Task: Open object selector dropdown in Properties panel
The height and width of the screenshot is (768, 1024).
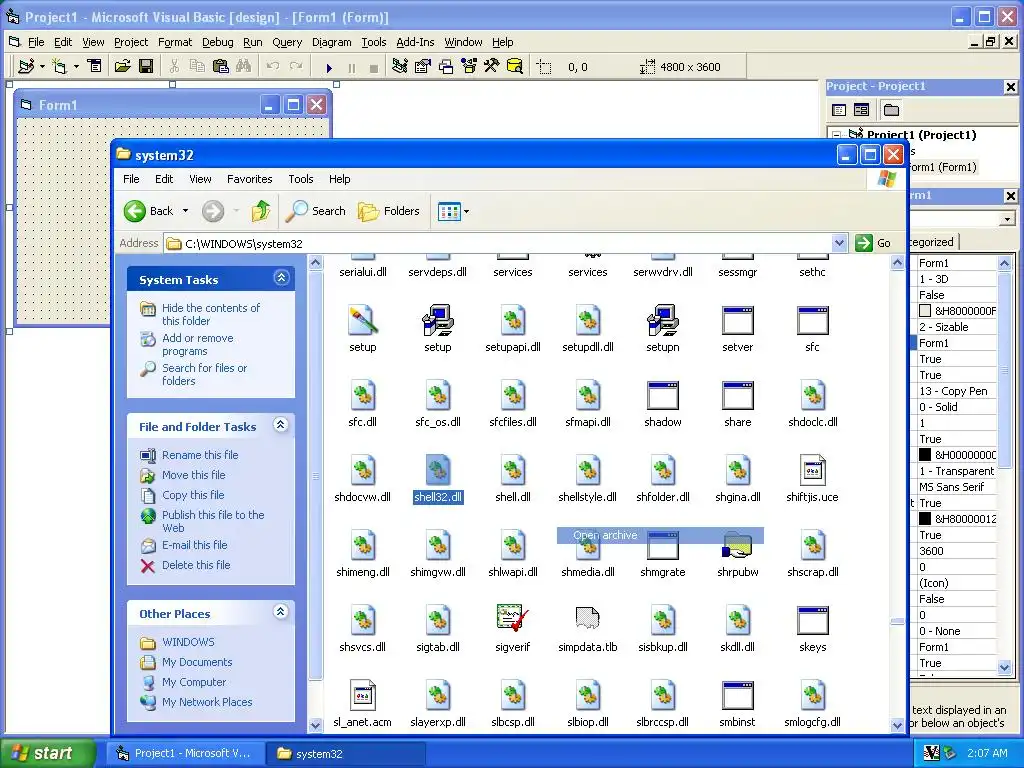Action: [1008, 219]
